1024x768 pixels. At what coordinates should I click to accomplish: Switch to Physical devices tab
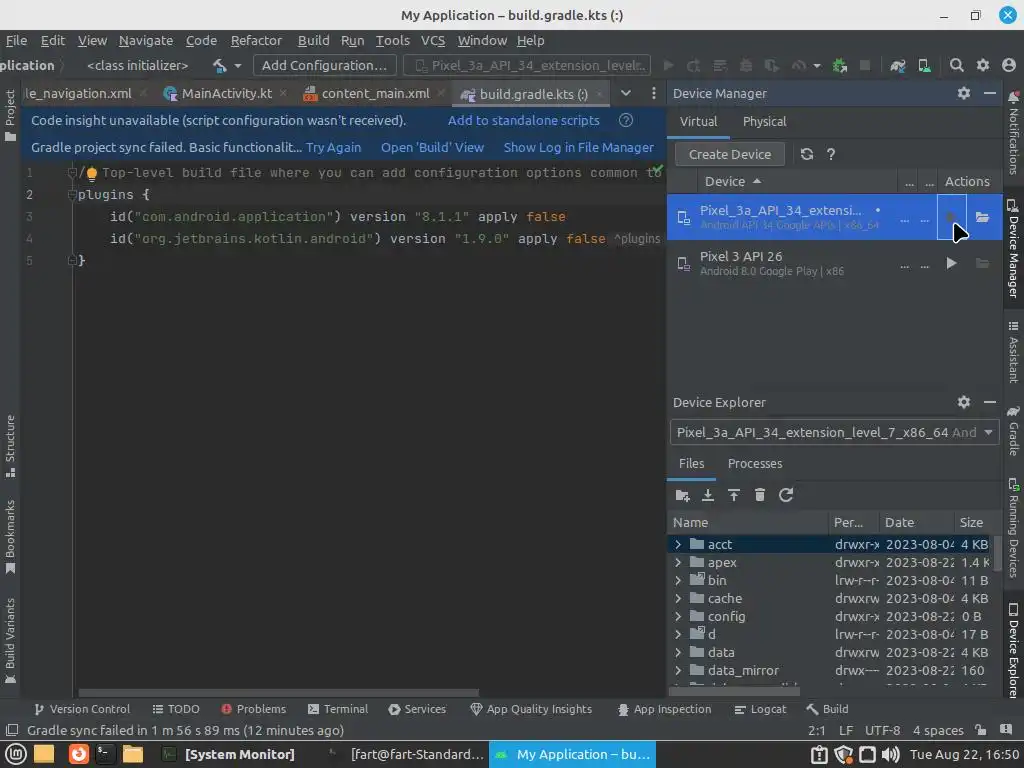click(x=764, y=121)
